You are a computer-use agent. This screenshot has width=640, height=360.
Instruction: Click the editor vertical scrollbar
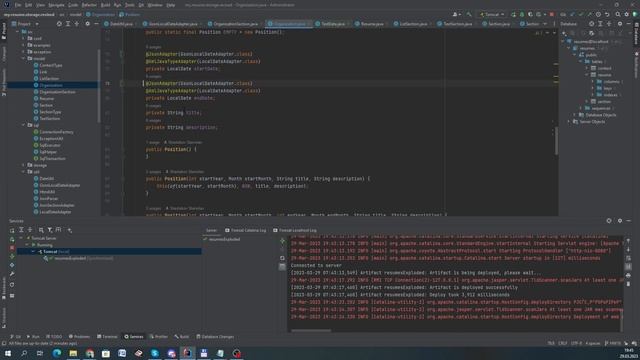click(x=556, y=141)
